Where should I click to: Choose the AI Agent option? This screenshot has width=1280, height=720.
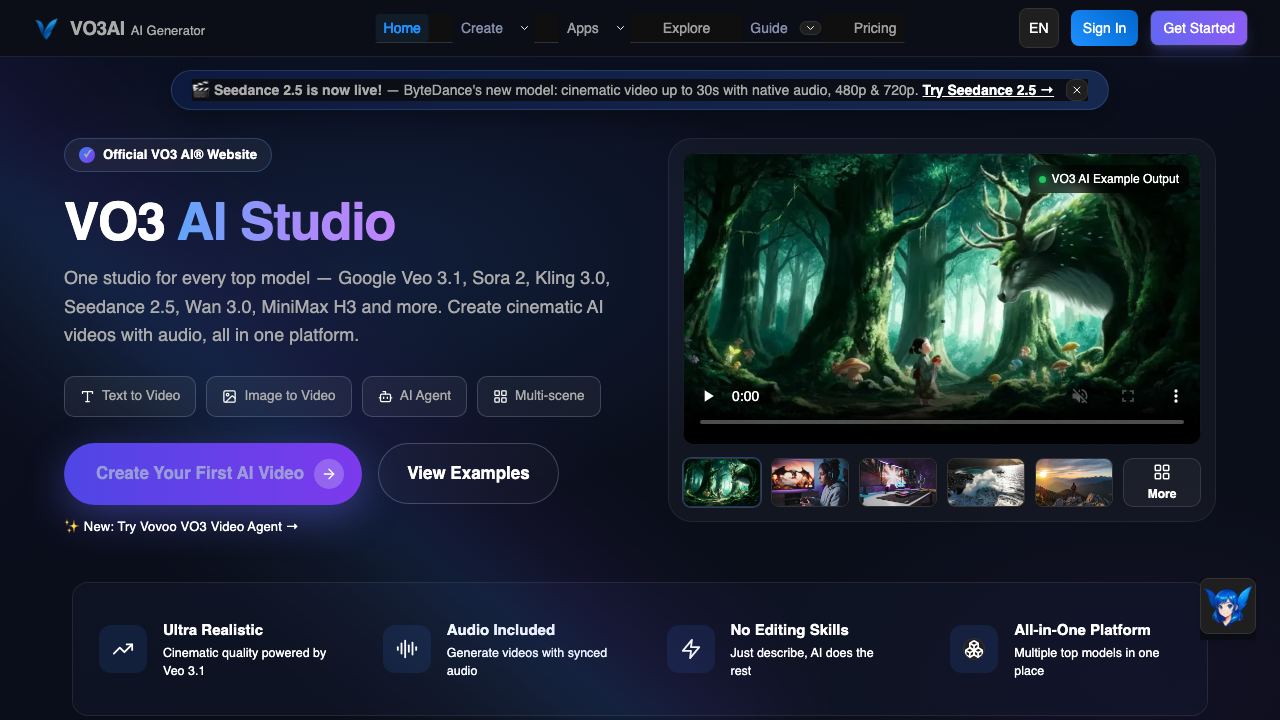(415, 396)
